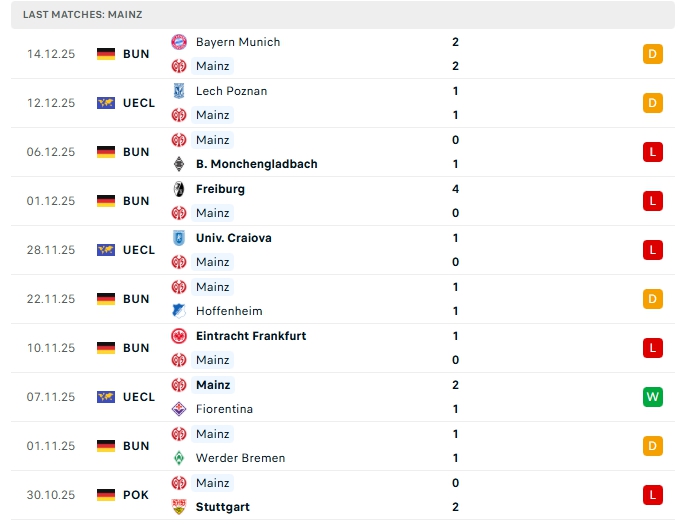Viewport: 685px width, 524px height.
Task: Click the Univ. Craiova logo
Action: (x=179, y=238)
